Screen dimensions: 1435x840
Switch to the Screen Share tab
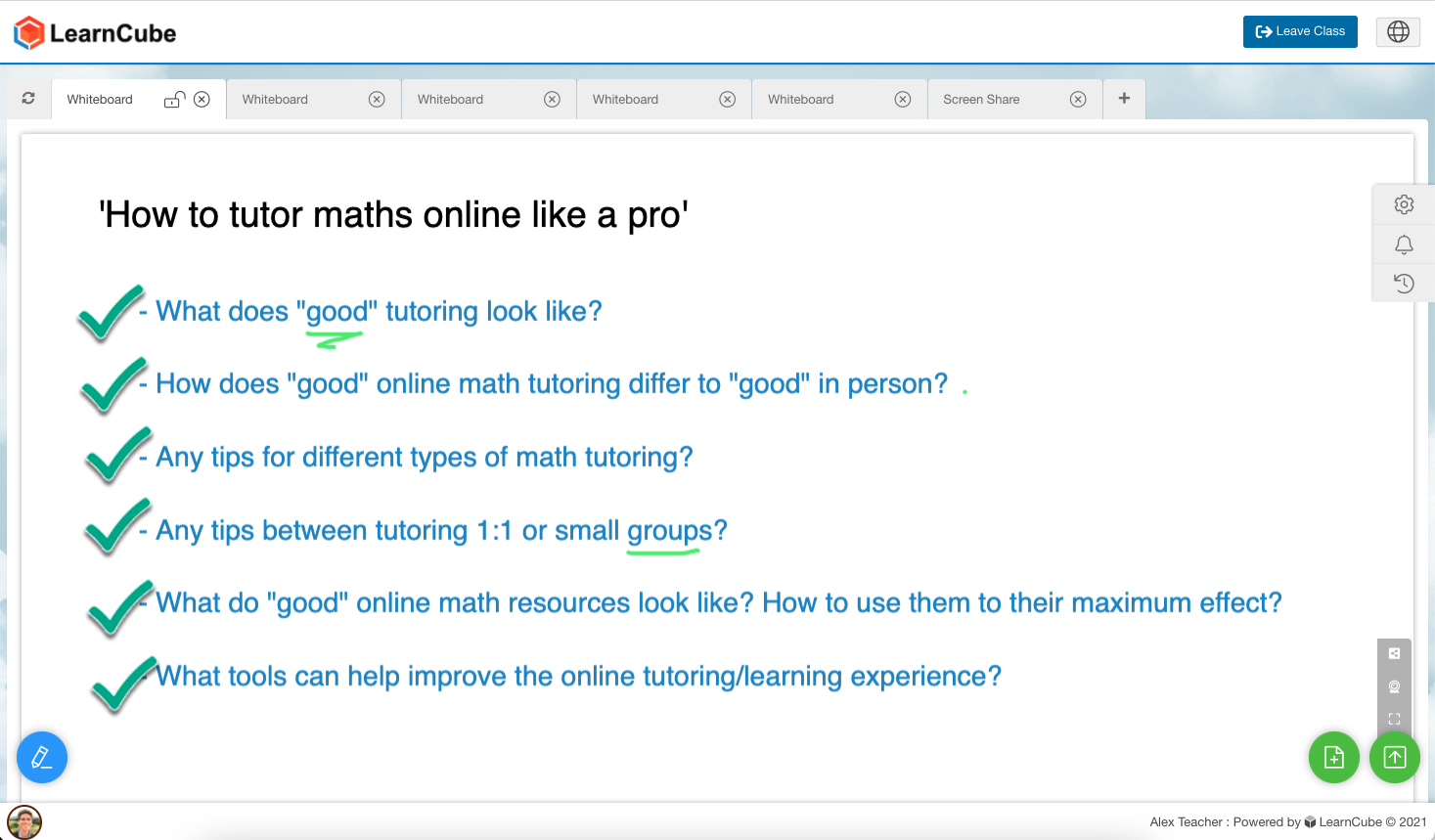981,99
